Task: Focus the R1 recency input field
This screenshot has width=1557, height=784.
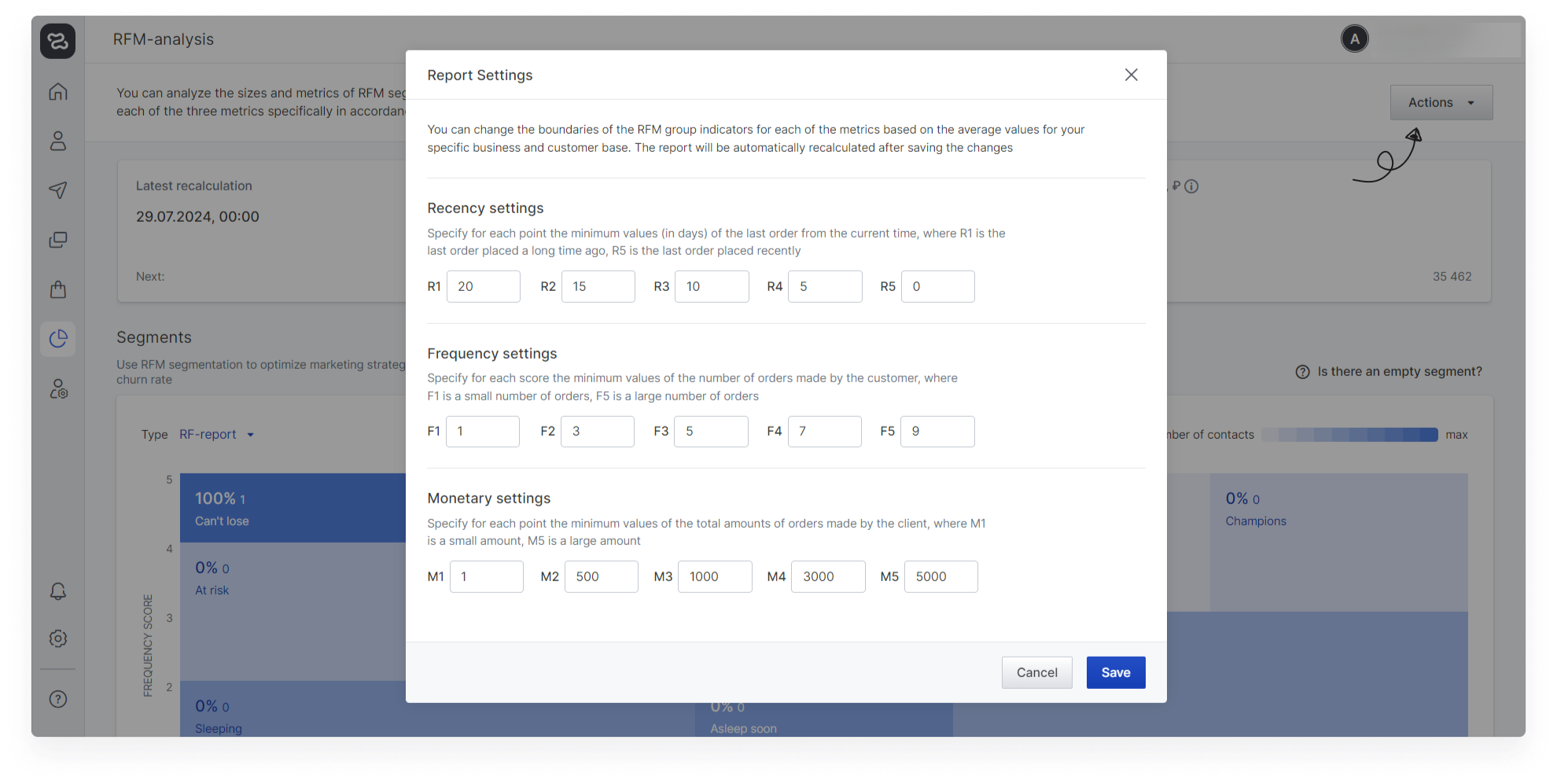Action: [483, 287]
